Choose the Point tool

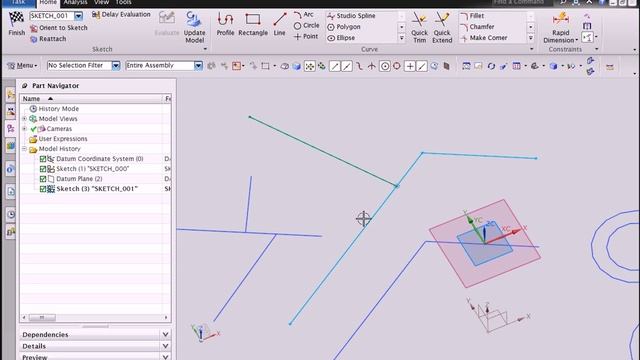point(306,36)
